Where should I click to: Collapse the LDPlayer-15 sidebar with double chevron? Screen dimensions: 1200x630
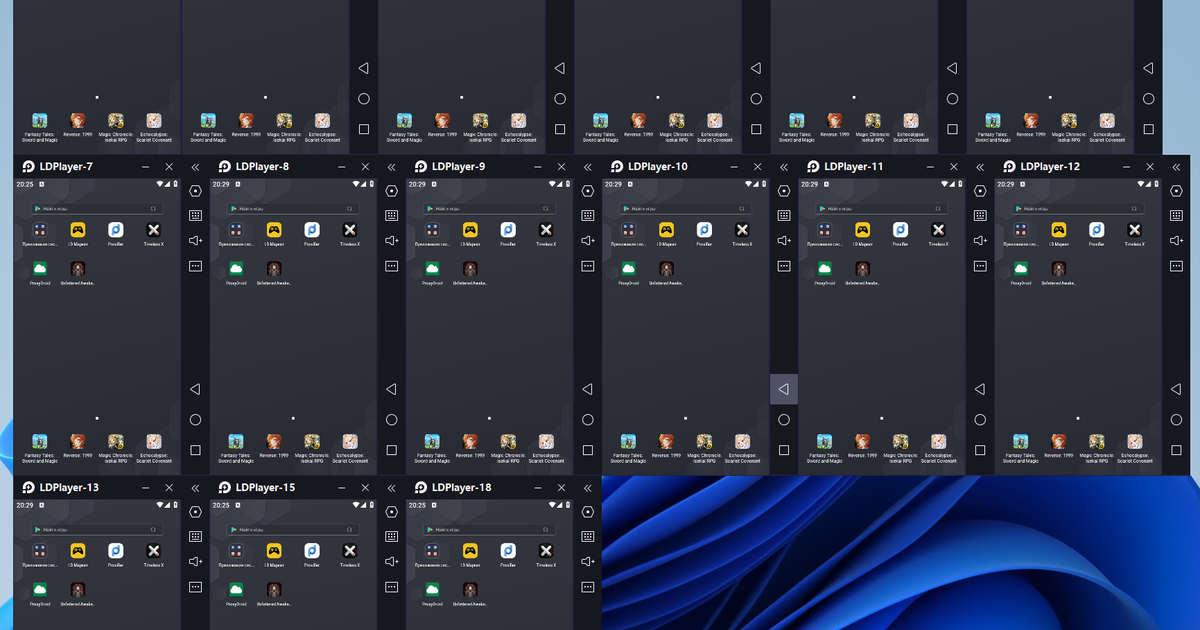(391, 488)
